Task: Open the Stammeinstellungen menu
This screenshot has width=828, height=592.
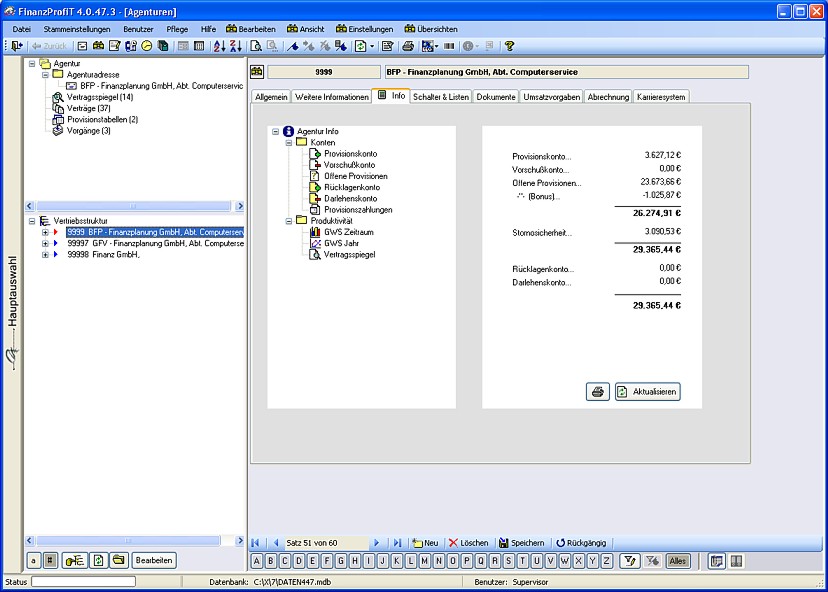Action: (x=77, y=29)
